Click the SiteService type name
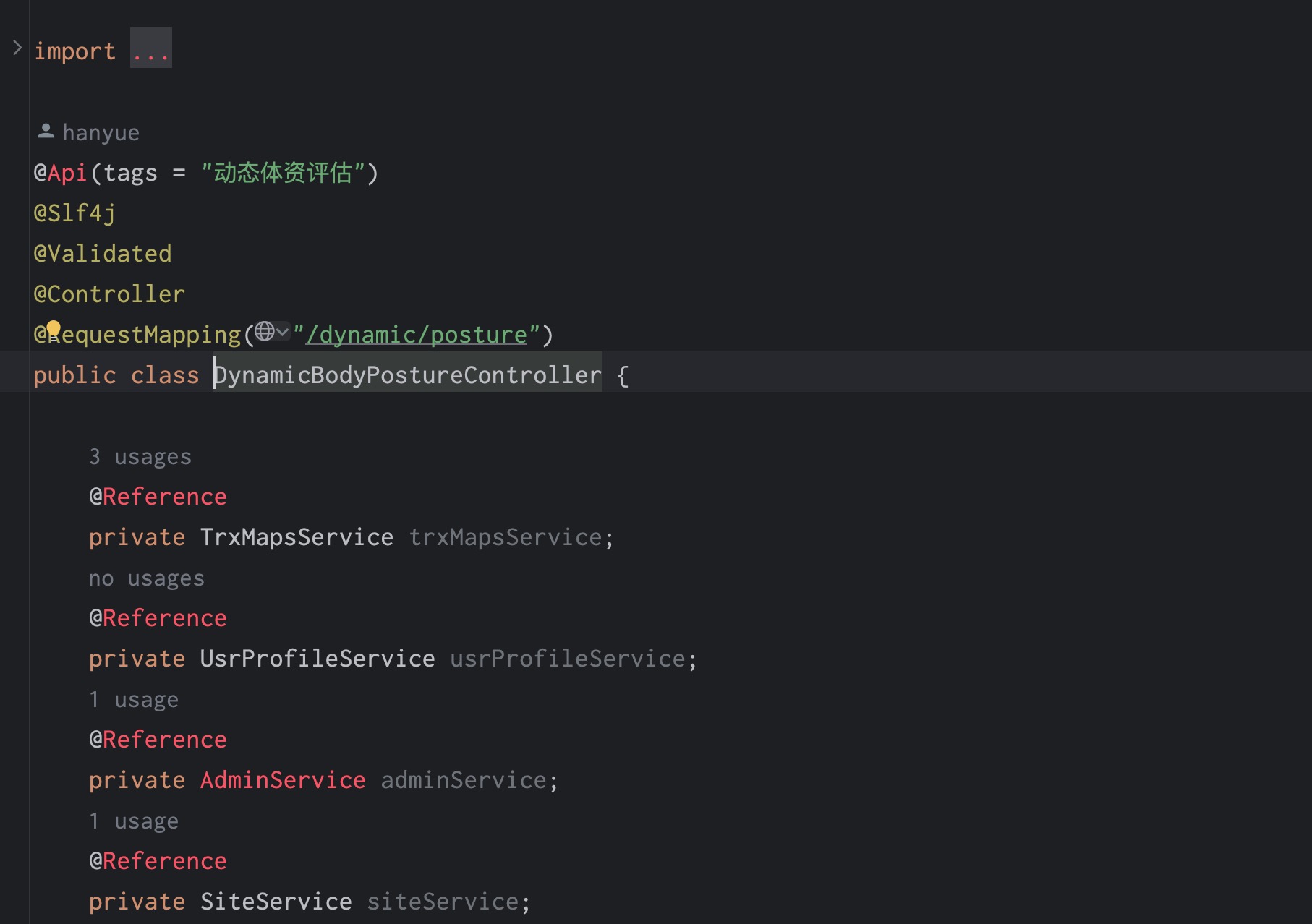 (x=276, y=902)
